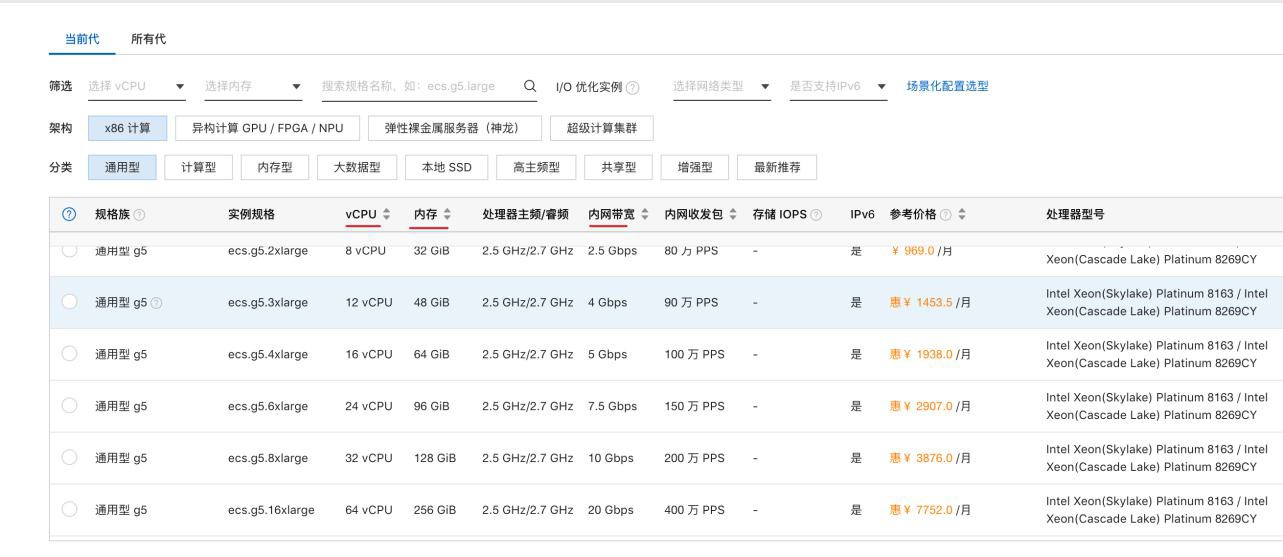This screenshot has width=1283, height=557.
Task: Select the ecs.g5.16xlarge radio button
Action: point(69,510)
